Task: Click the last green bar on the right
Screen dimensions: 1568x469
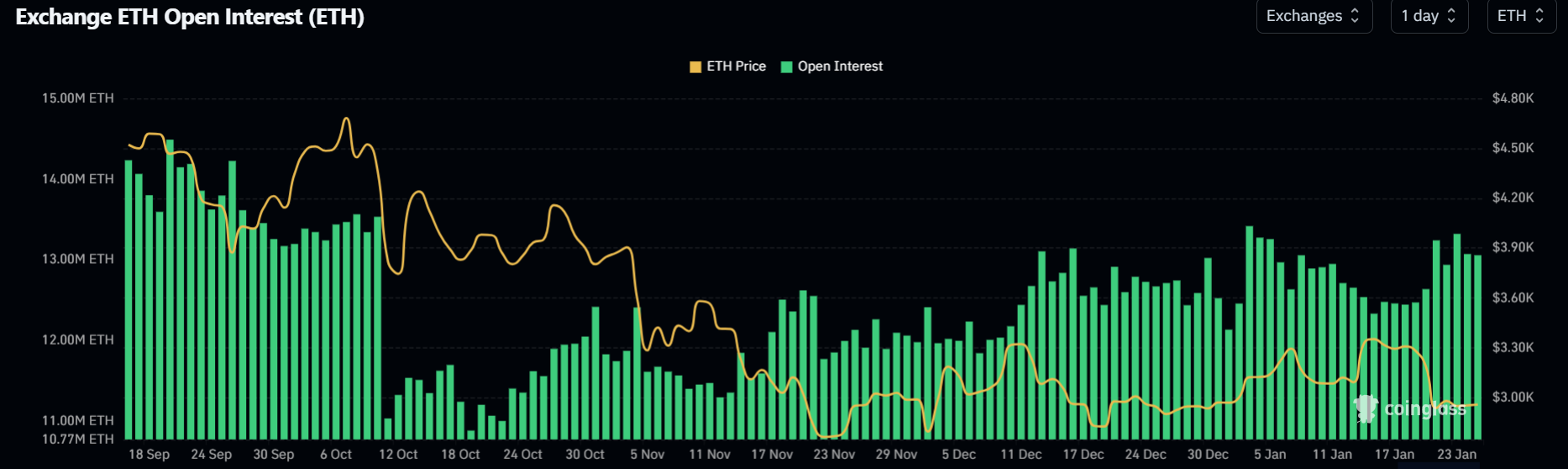Action: click(x=1477, y=346)
